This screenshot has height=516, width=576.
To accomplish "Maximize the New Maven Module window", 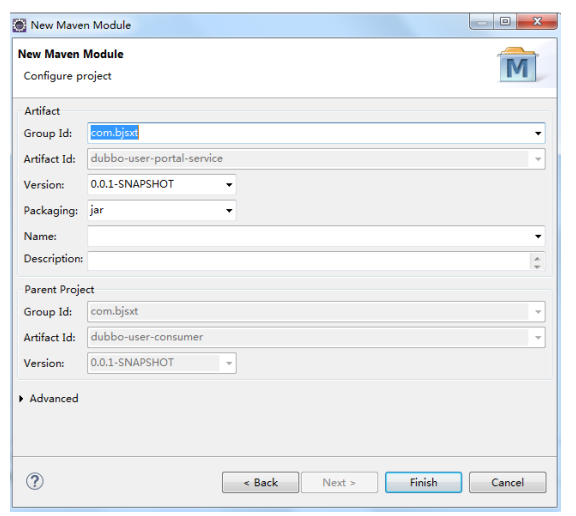I will point(505,22).
